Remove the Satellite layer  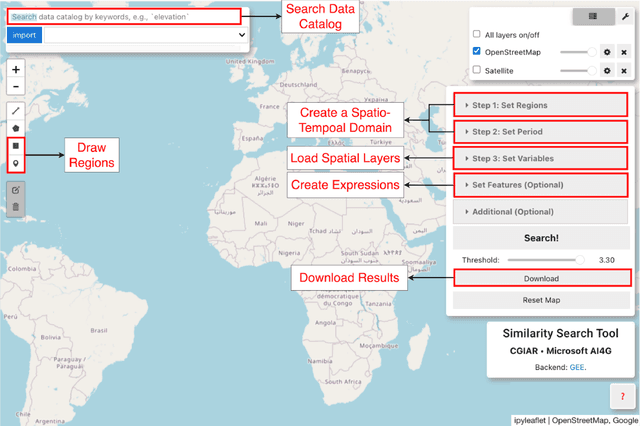624,71
